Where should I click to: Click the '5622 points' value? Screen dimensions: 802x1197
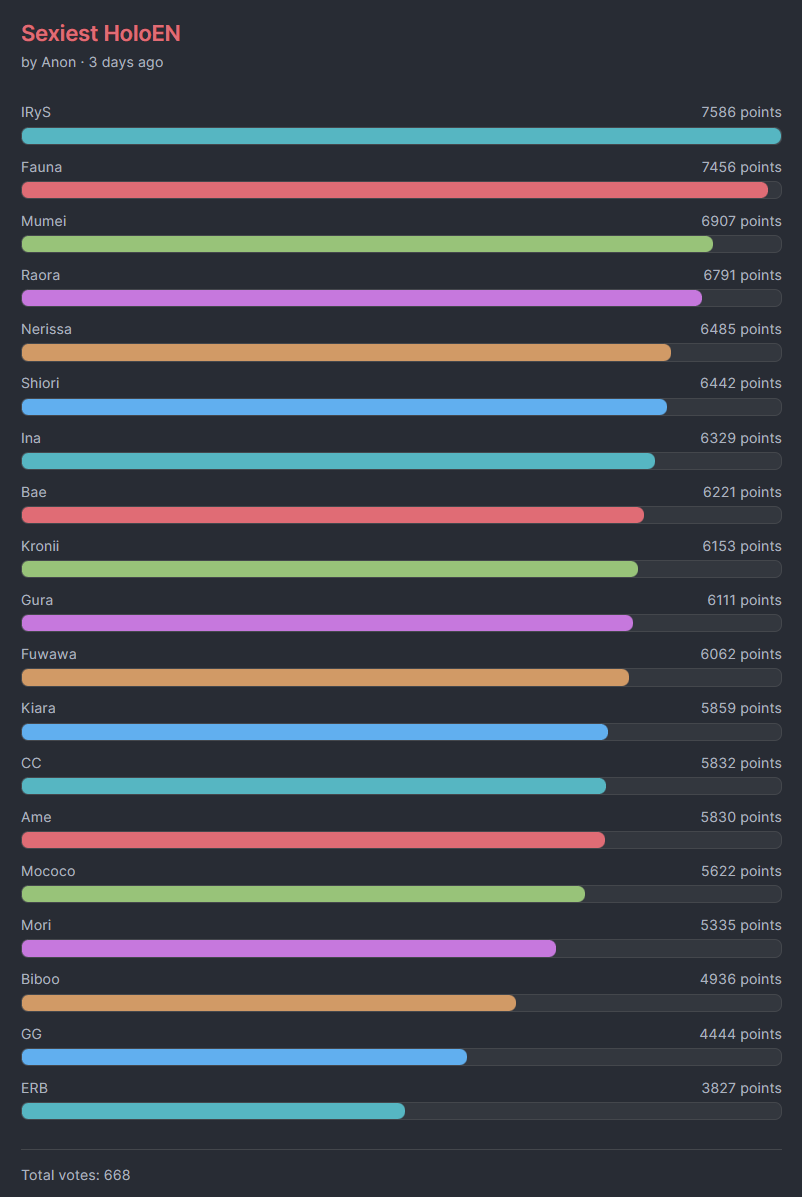click(x=741, y=872)
